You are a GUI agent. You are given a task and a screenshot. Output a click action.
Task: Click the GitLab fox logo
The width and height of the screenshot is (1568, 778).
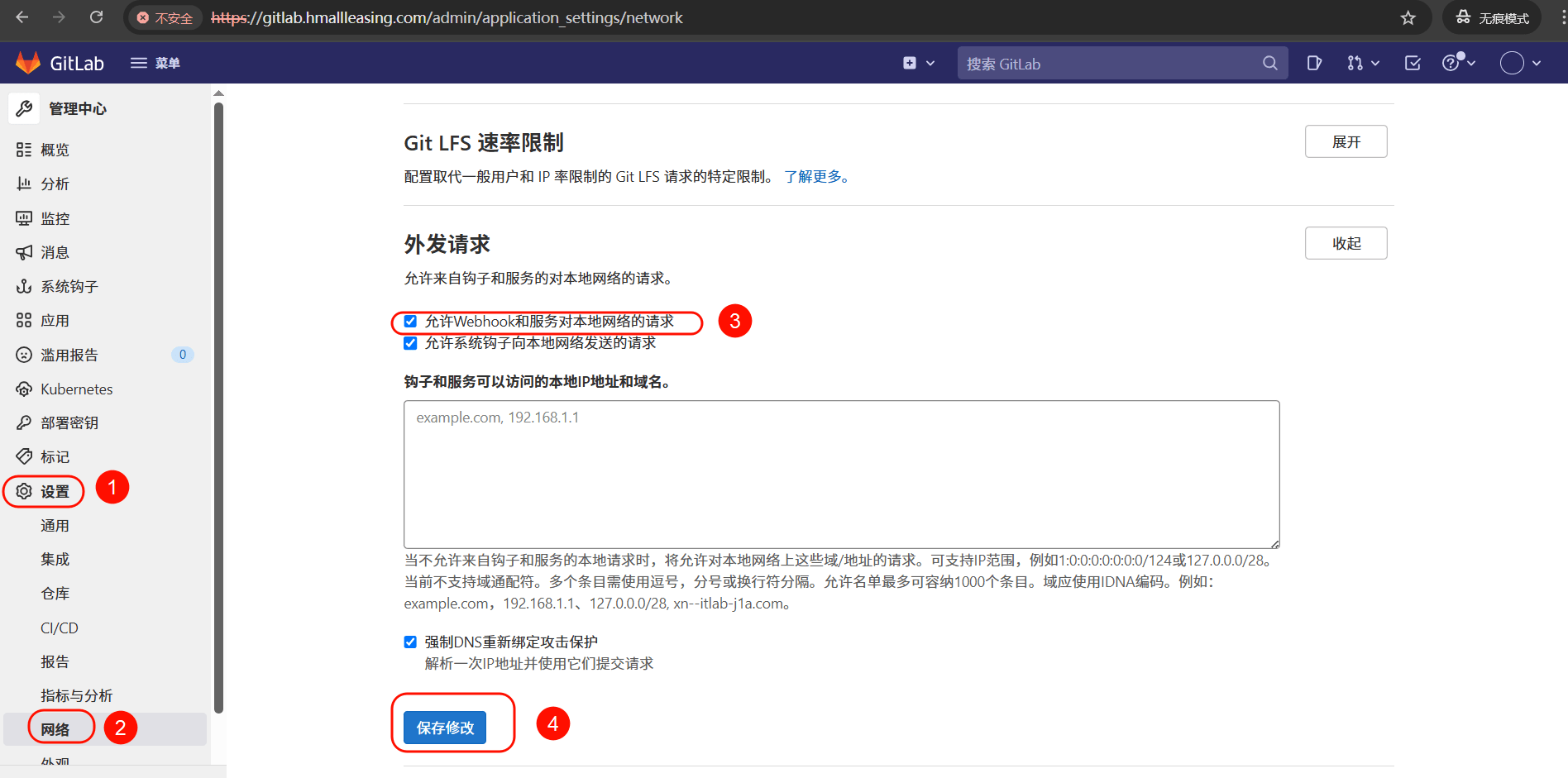point(28,63)
